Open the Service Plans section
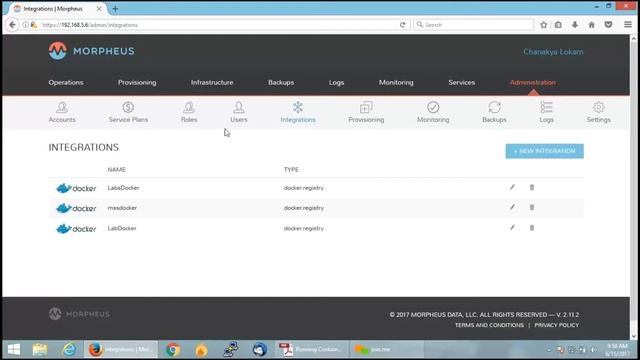The width and height of the screenshot is (640, 360). (128, 112)
